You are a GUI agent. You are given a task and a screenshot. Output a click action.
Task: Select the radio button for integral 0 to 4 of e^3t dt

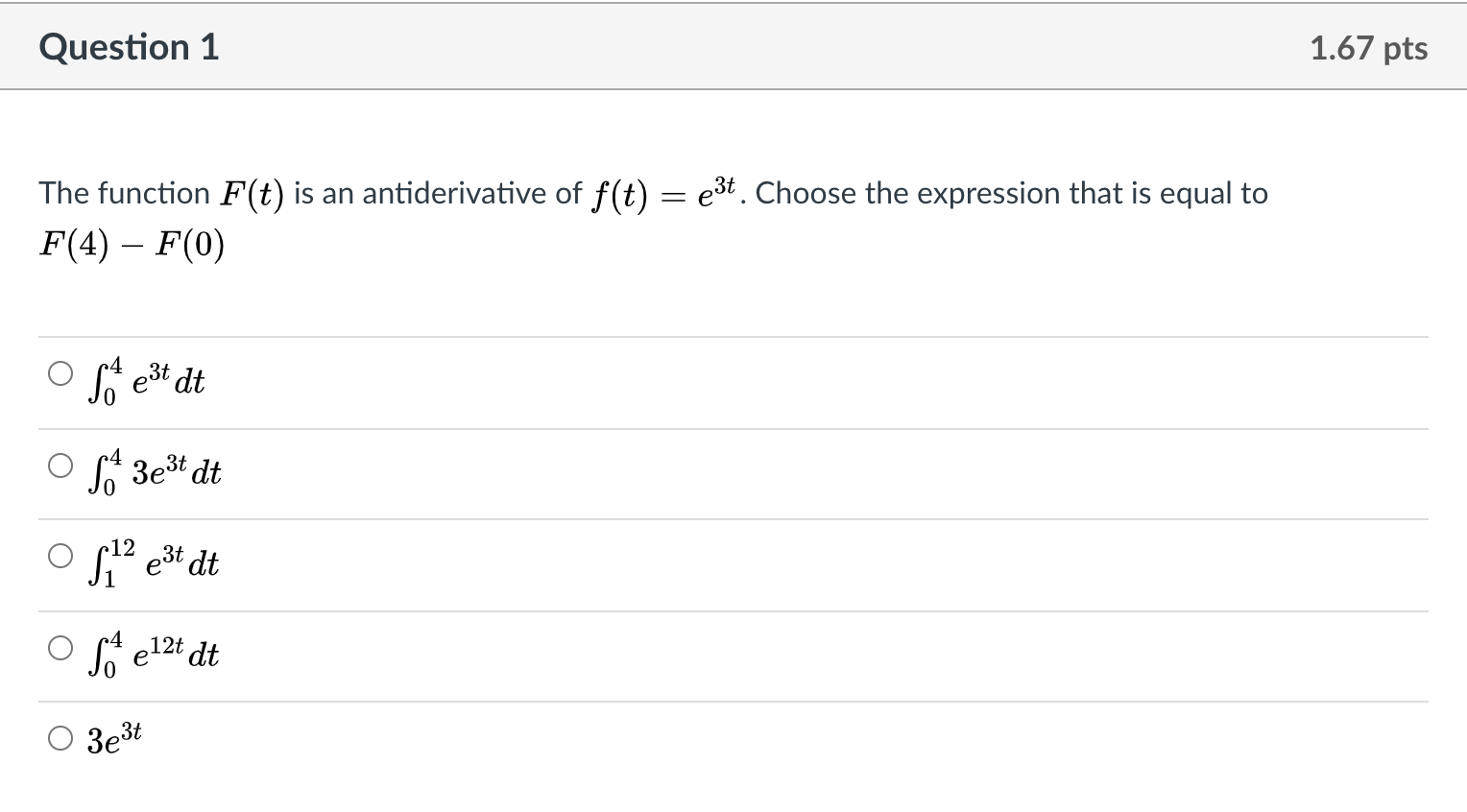tap(60, 373)
